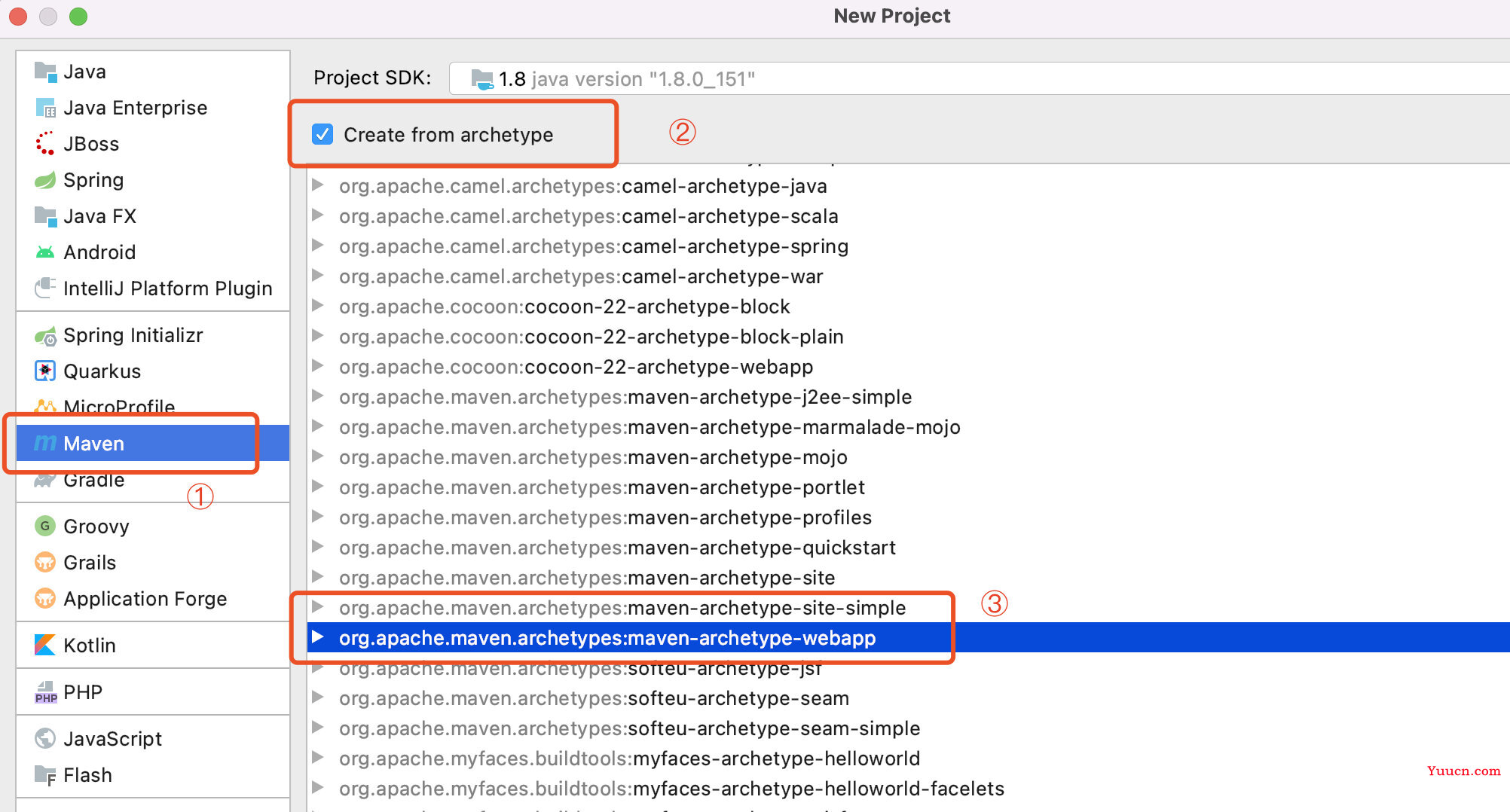Viewport: 1510px width, 812px height.
Task: Expand maven-archetype-site-simple entry
Action: (x=318, y=607)
